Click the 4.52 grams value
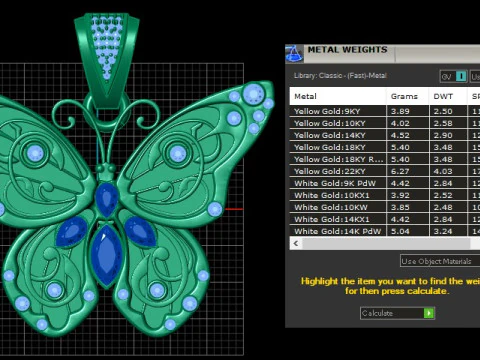 [x=400, y=135]
